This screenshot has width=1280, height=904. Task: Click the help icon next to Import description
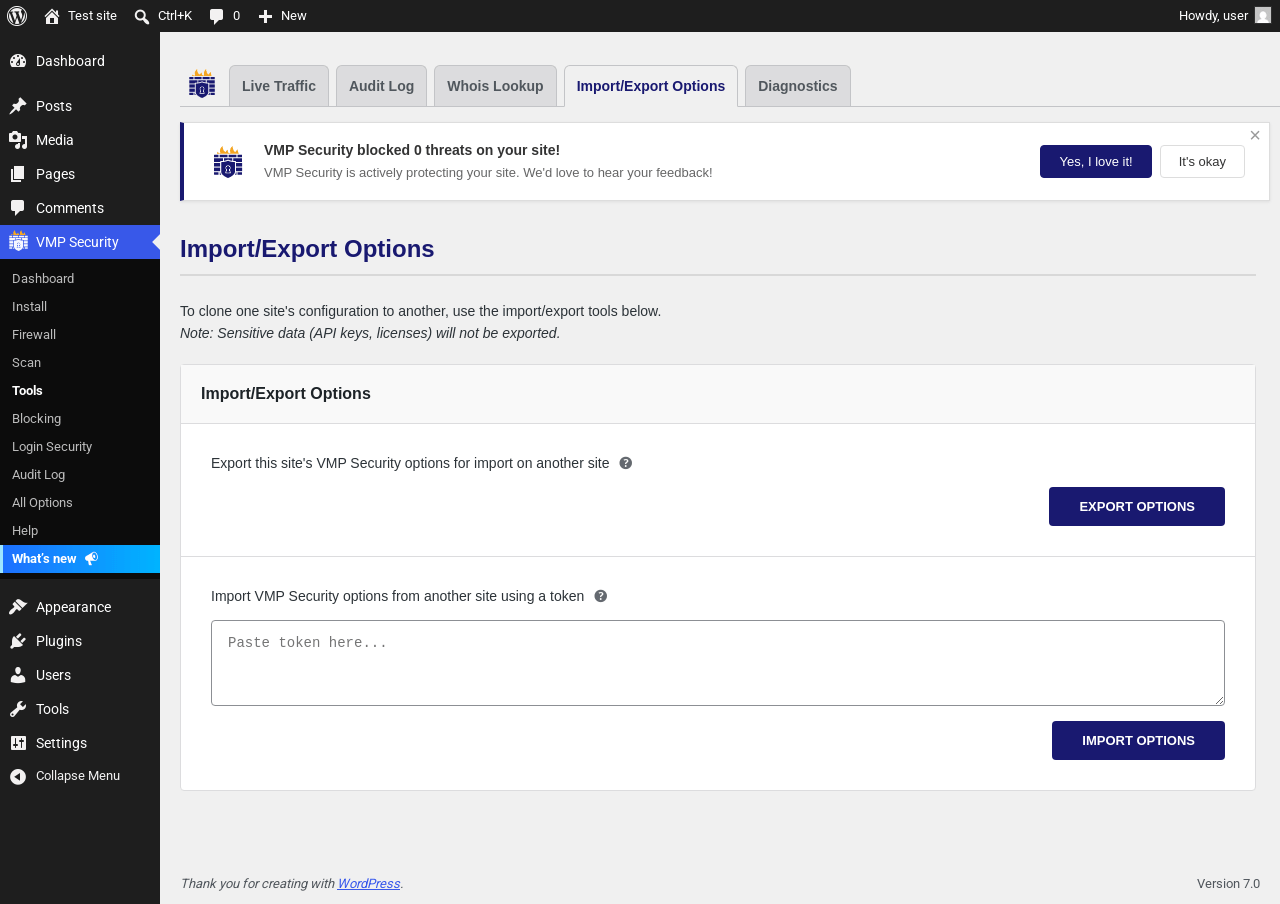coord(601,596)
